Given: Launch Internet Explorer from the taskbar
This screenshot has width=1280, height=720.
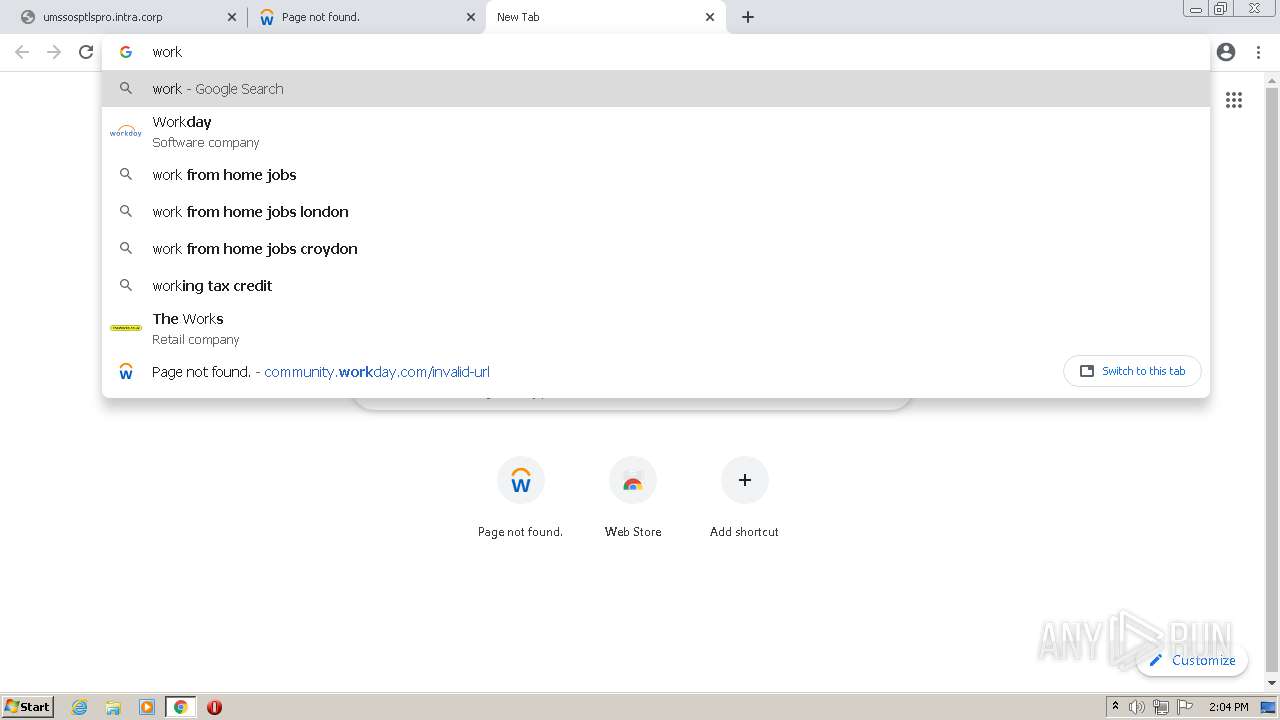Looking at the screenshot, I should (80, 707).
